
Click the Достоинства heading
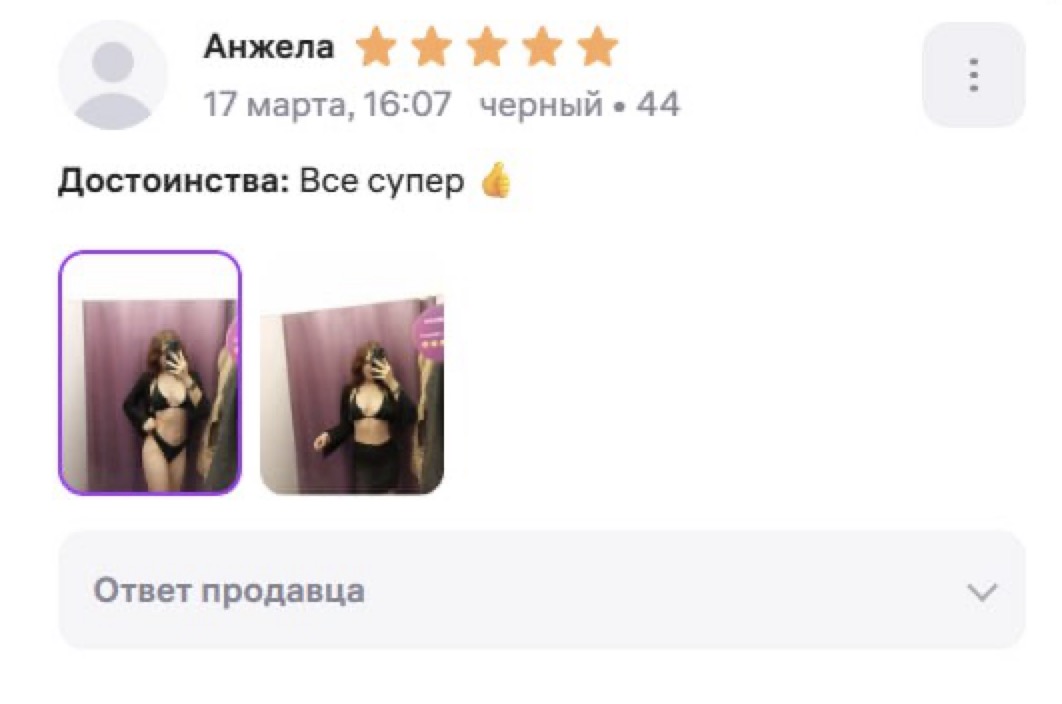(x=174, y=181)
